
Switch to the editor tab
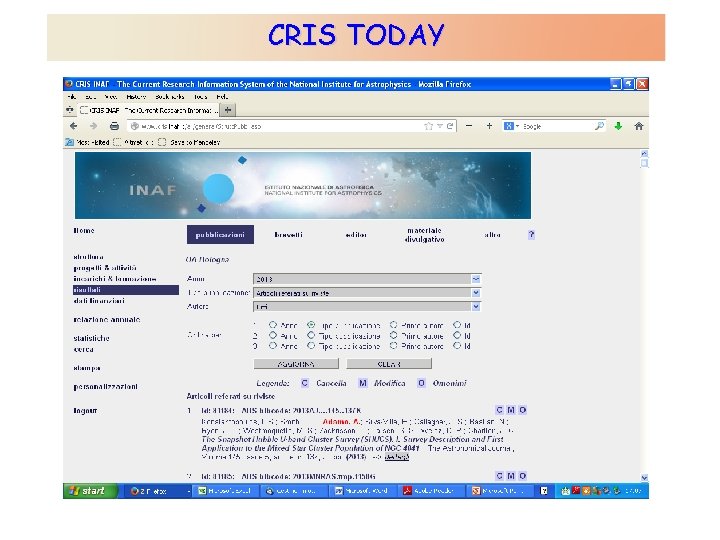[356, 235]
